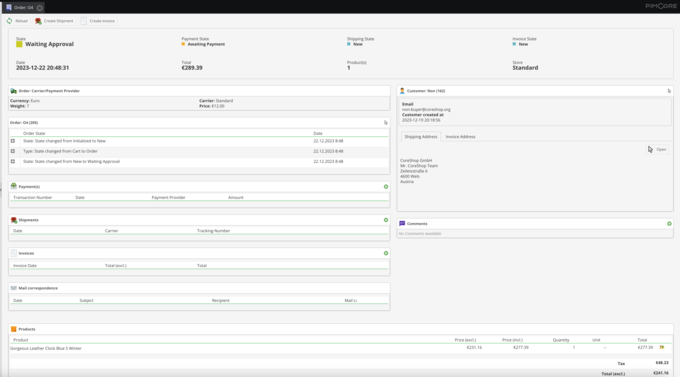Image resolution: width=680 pixels, height=377 pixels.
Task: Click the Price (excl.) products column header
Action: [x=465, y=340]
